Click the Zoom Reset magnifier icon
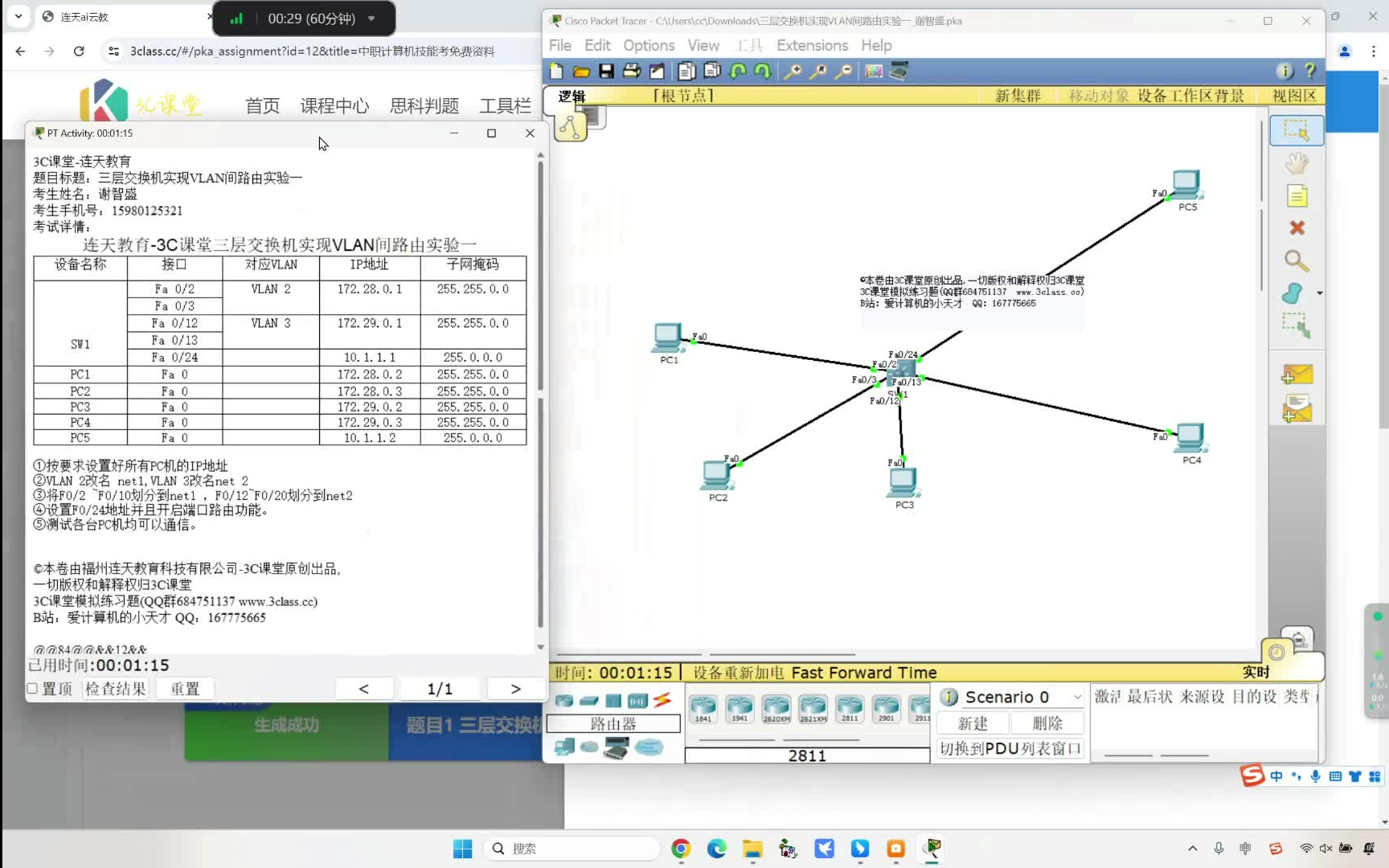The height and width of the screenshot is (868, 1389). click(818, 72)
